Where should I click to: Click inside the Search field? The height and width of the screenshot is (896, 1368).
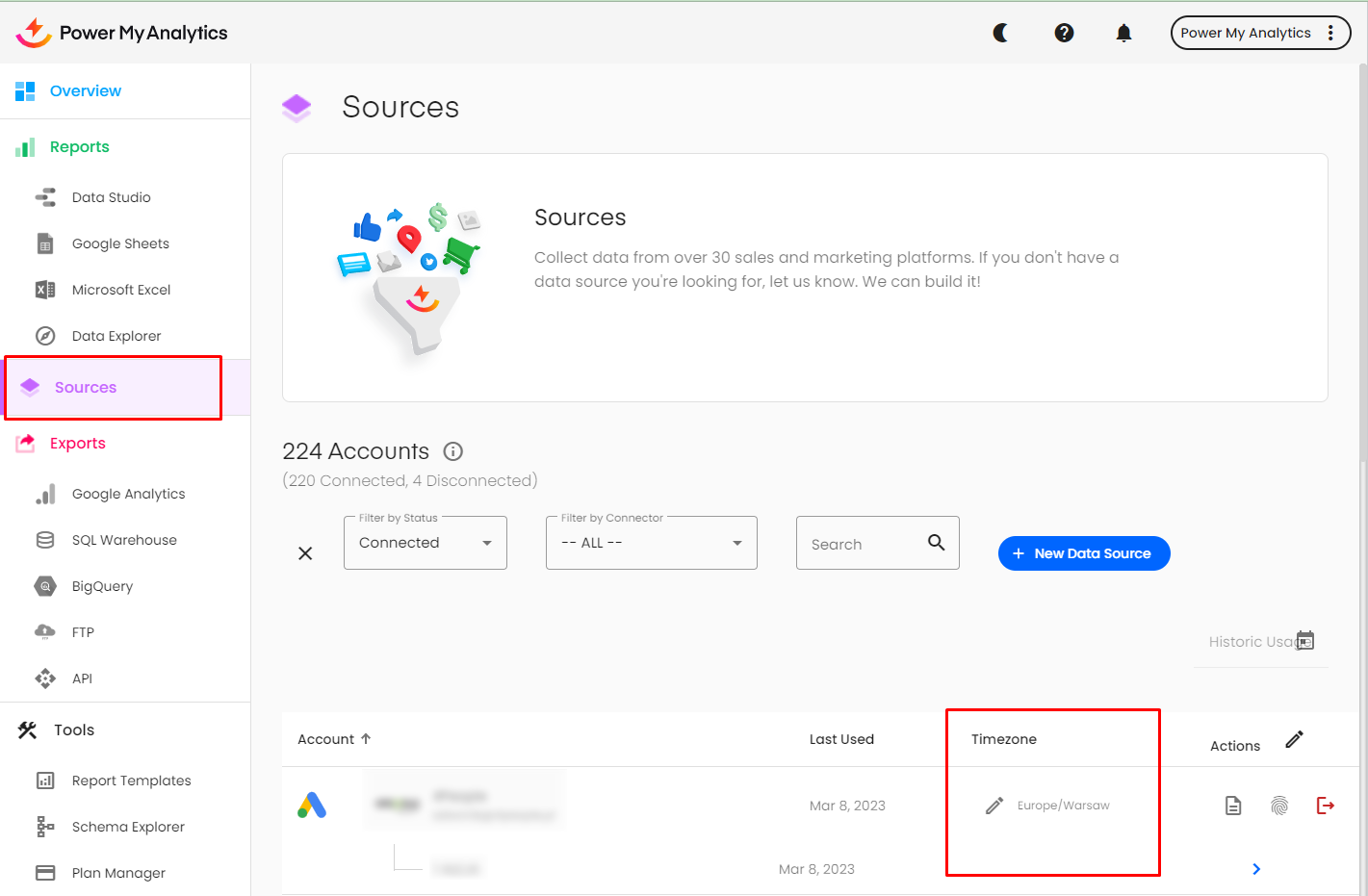866,543
